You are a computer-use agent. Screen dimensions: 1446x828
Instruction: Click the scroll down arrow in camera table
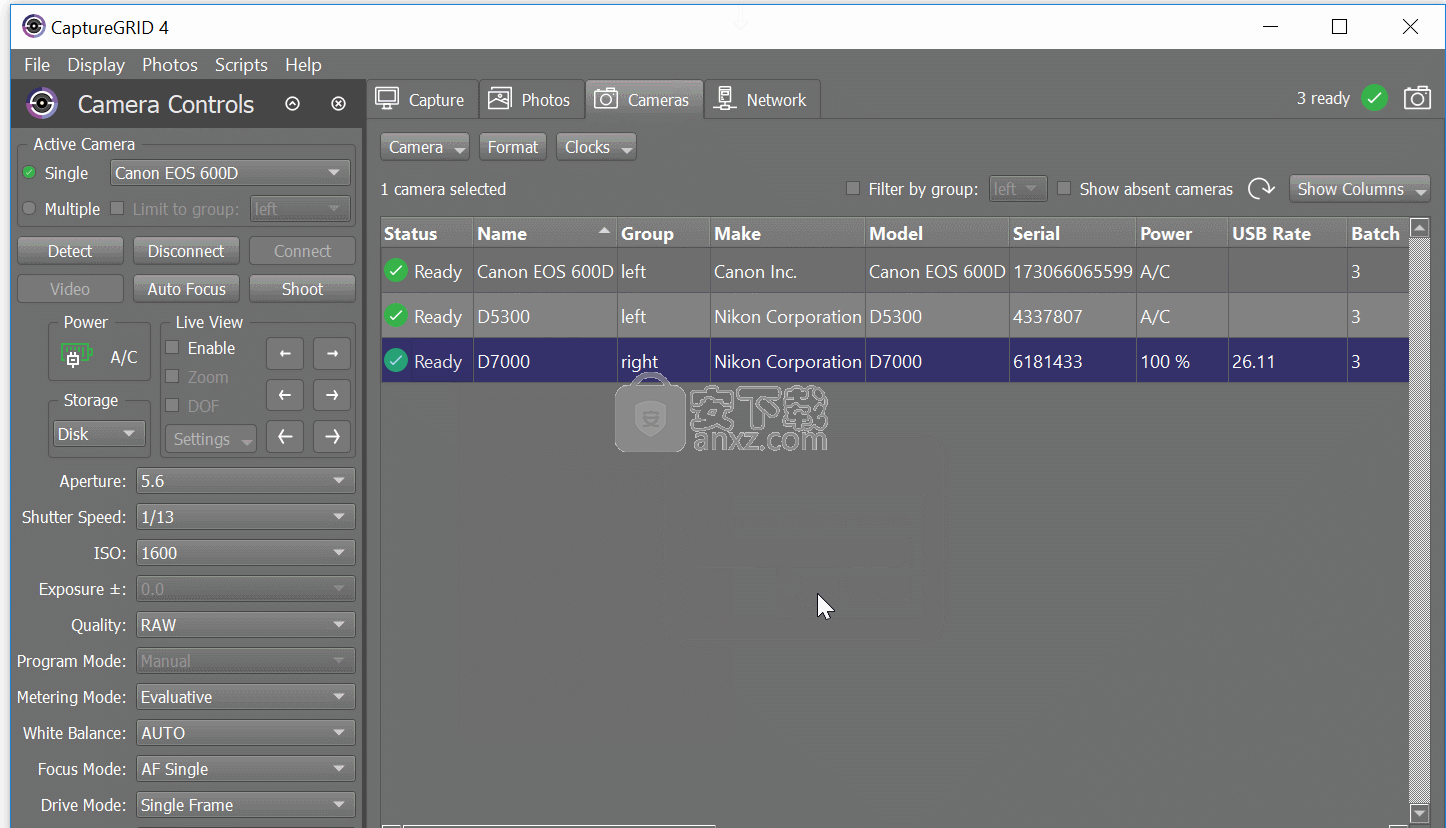[x=1419, y=814]
